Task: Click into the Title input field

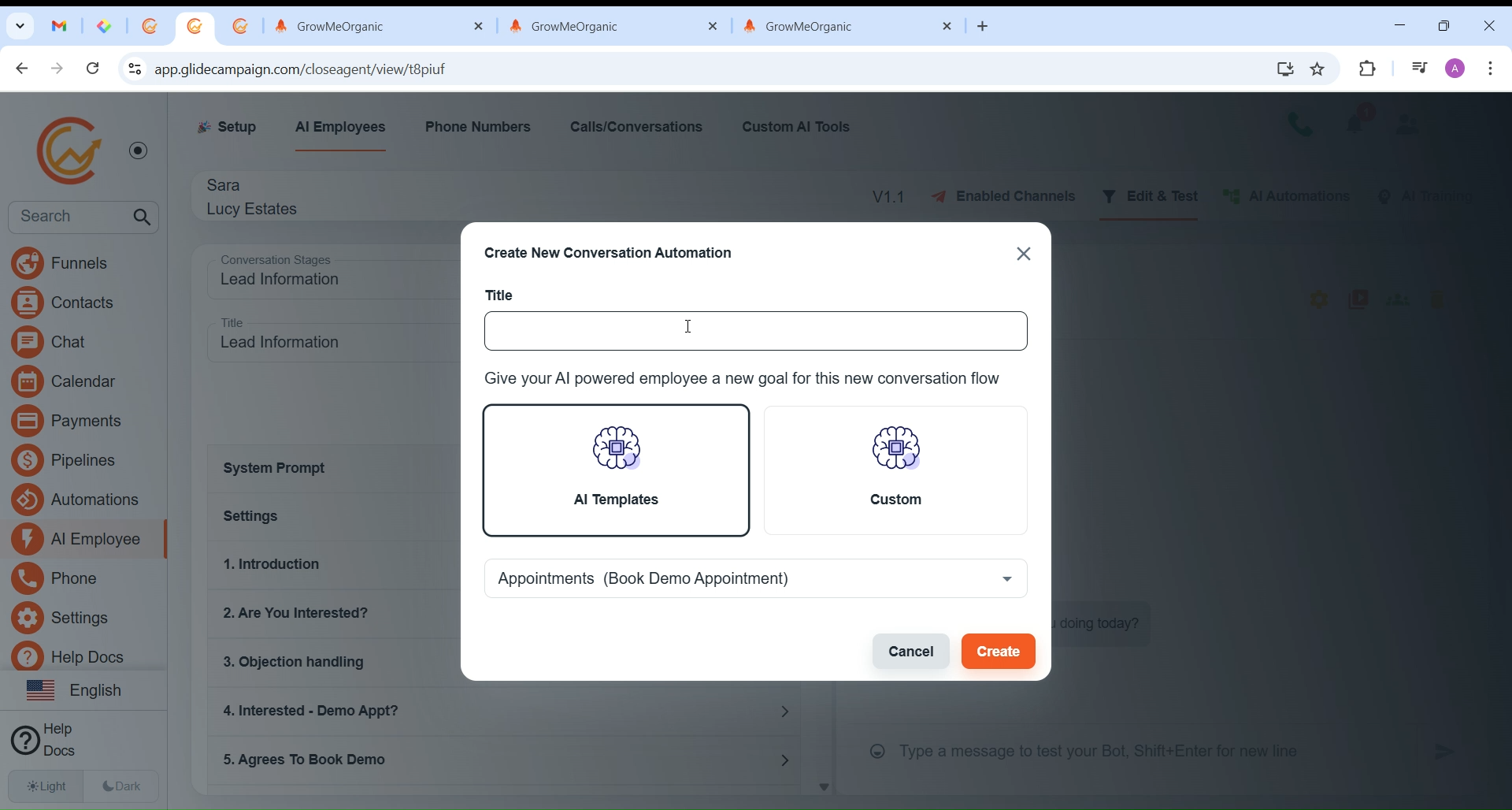Action: [755, 332]
